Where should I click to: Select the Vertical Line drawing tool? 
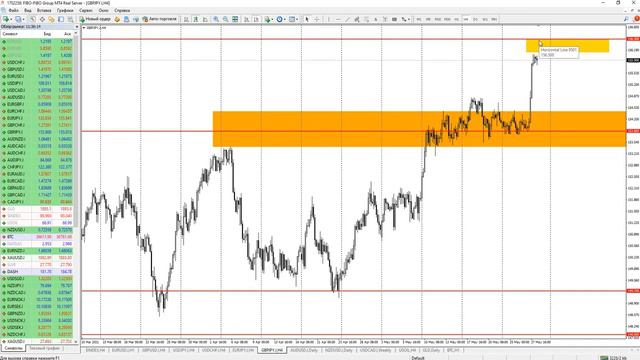click(x=329, y=19)
